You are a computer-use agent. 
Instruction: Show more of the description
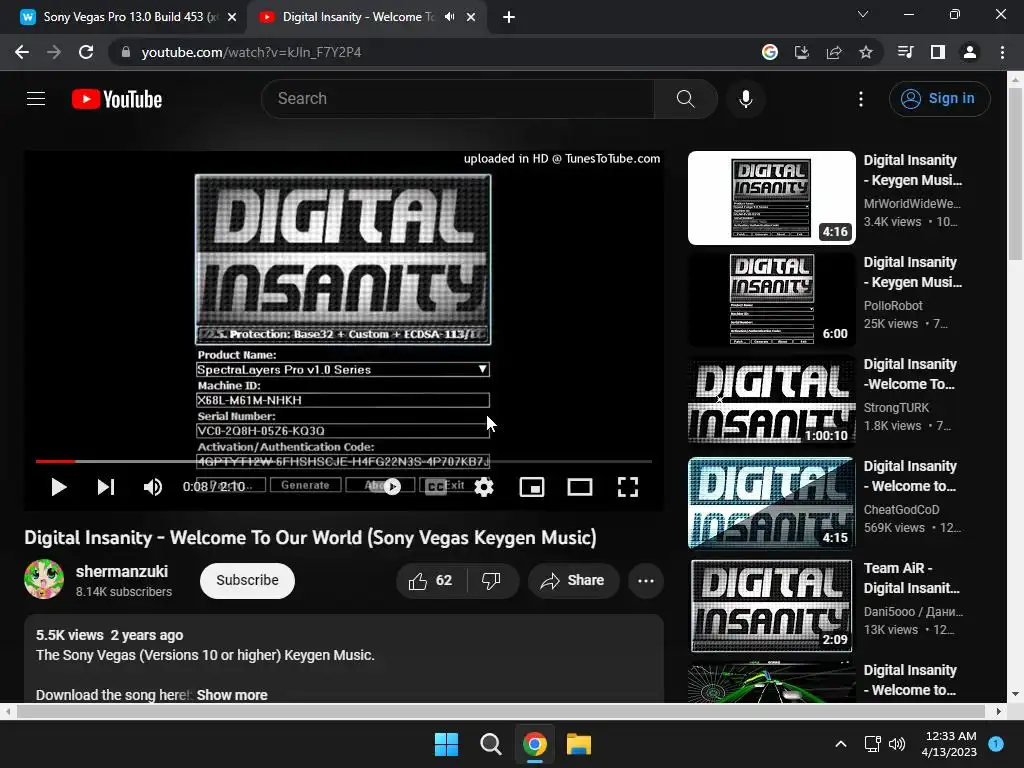pos(232,695)
